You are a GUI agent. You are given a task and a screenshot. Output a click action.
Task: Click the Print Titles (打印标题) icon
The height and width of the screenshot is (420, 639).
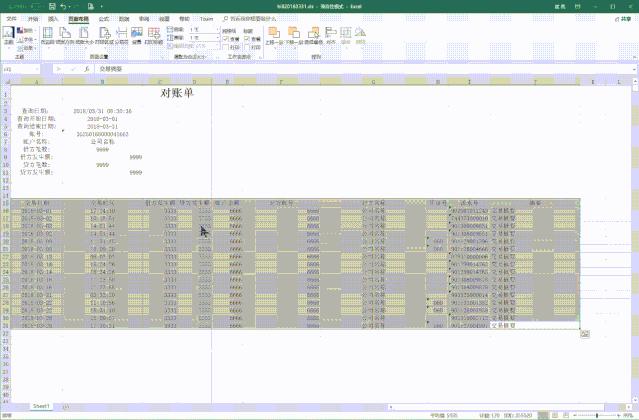(154, 37)
